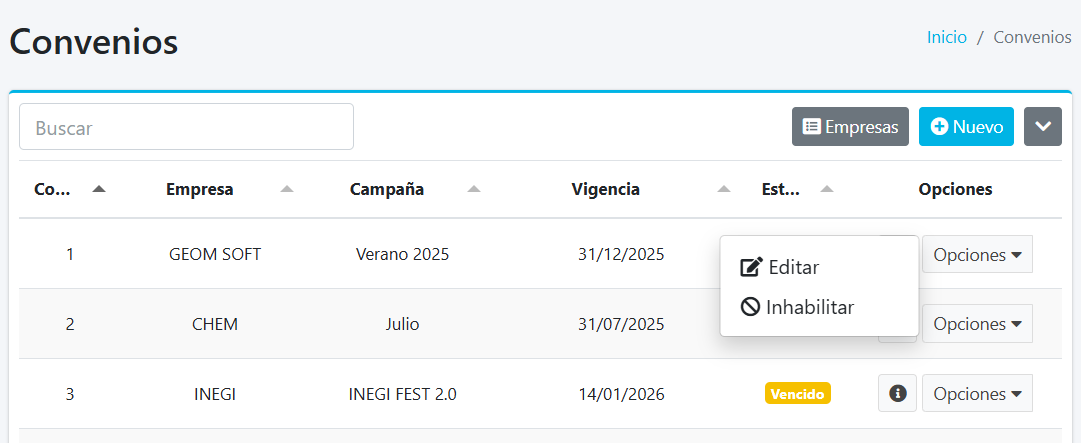This screenshot has height=443, width=1081.
Task: Sort by the first 'Co...' column arrow
Action: 98,189
